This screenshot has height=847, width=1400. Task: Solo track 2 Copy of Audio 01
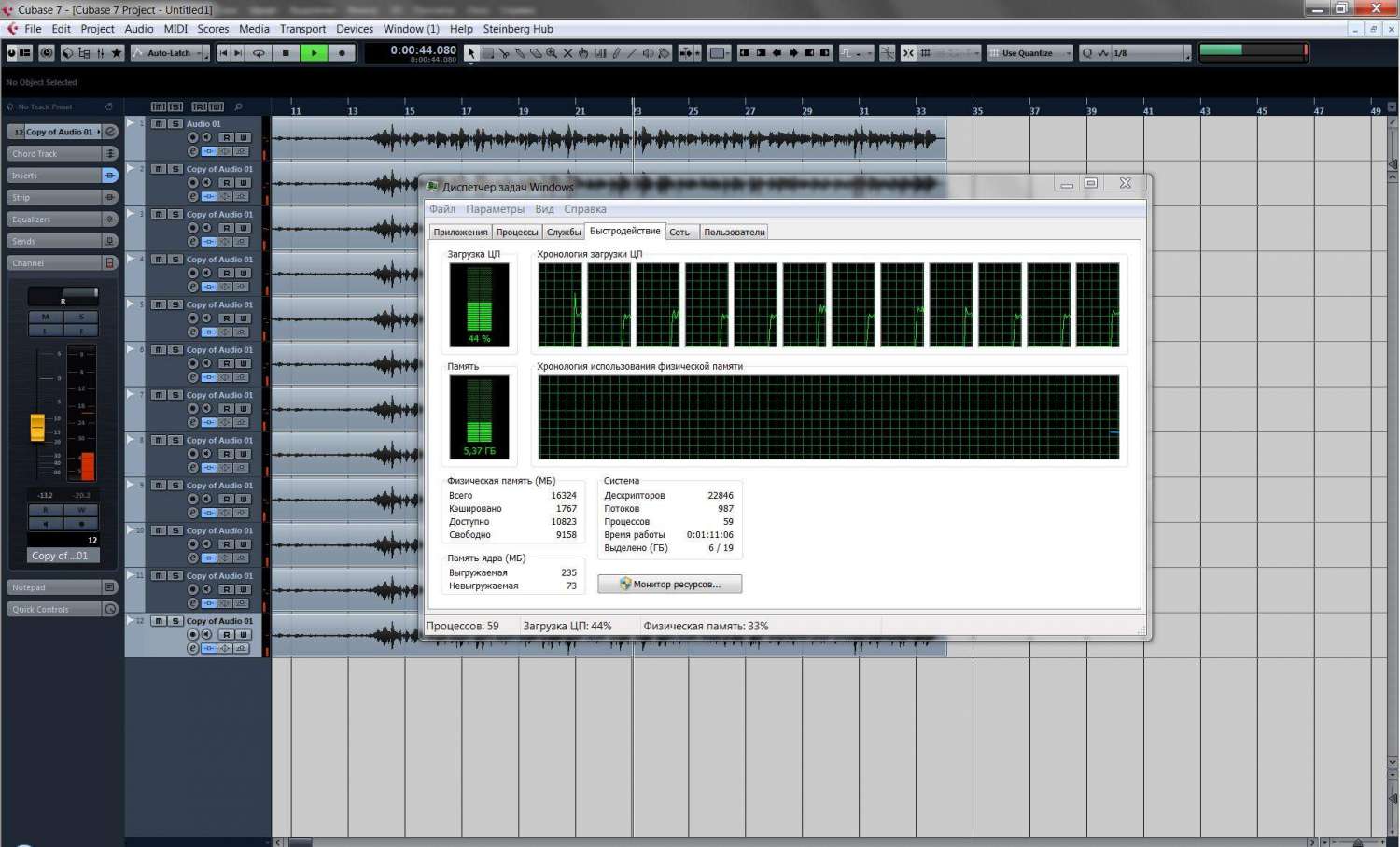(175, 169)
